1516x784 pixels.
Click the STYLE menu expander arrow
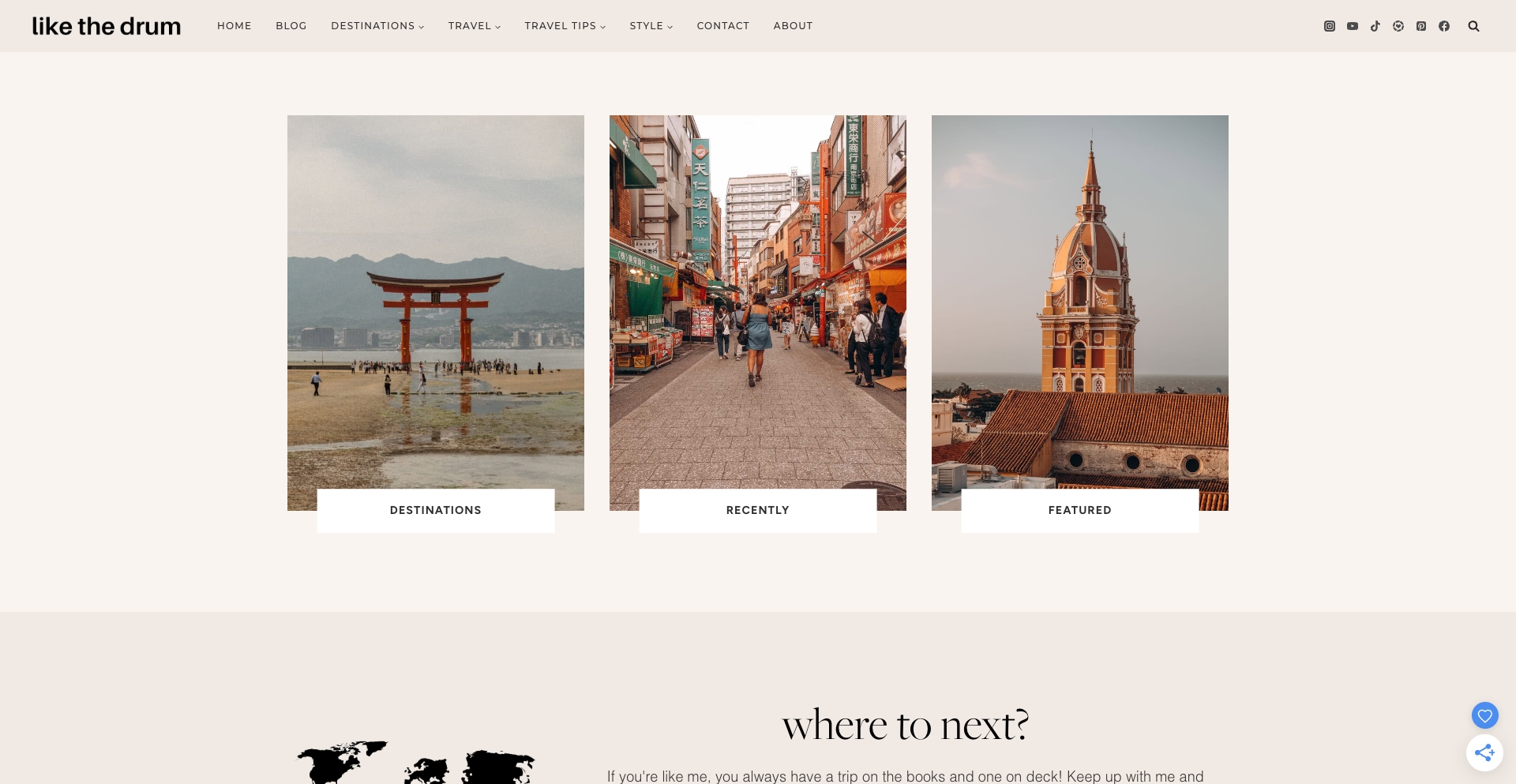tap(670, 26)
